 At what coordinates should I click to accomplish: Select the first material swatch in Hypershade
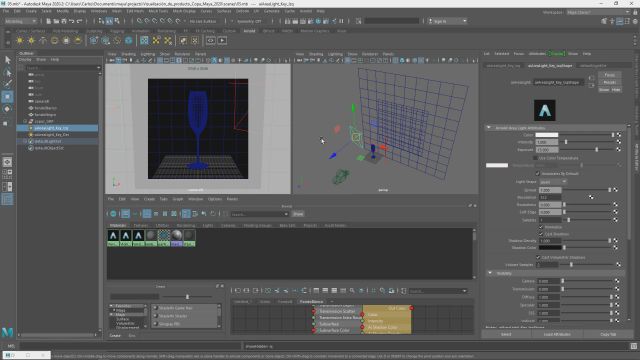click(113, 238)
